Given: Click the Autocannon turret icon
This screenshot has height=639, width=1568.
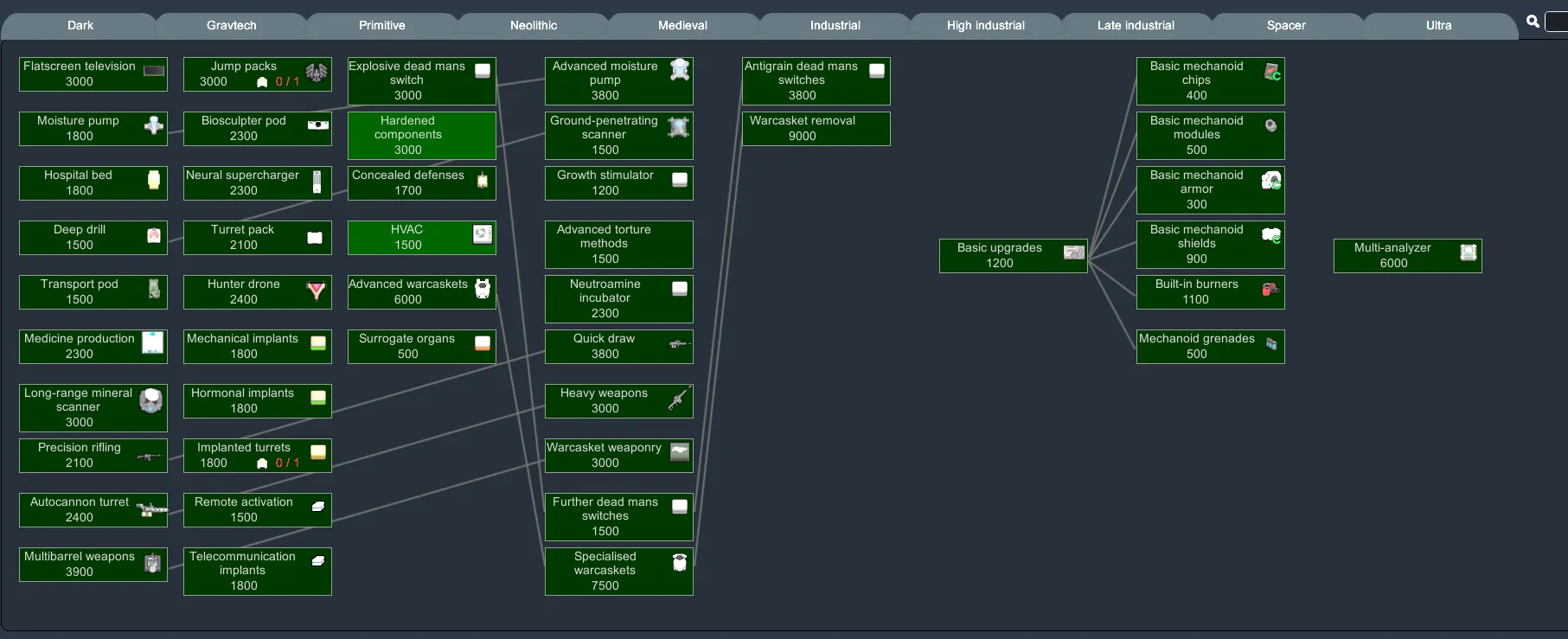Looking at the screenshot, I should [151, 509].
